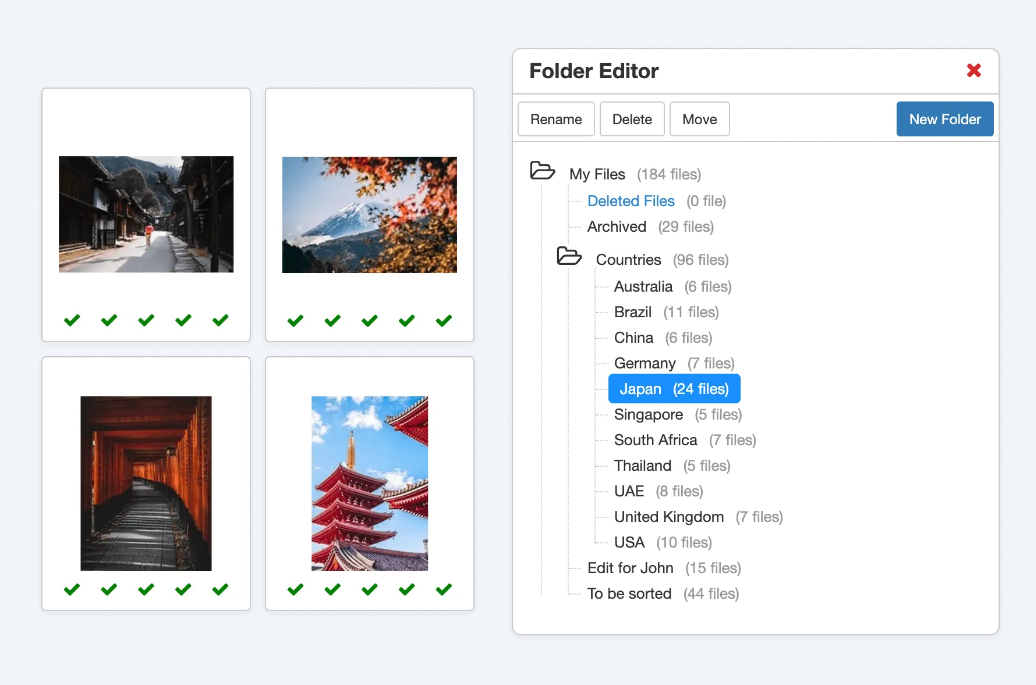Click third green checkmark under street photo

point(146,320)
